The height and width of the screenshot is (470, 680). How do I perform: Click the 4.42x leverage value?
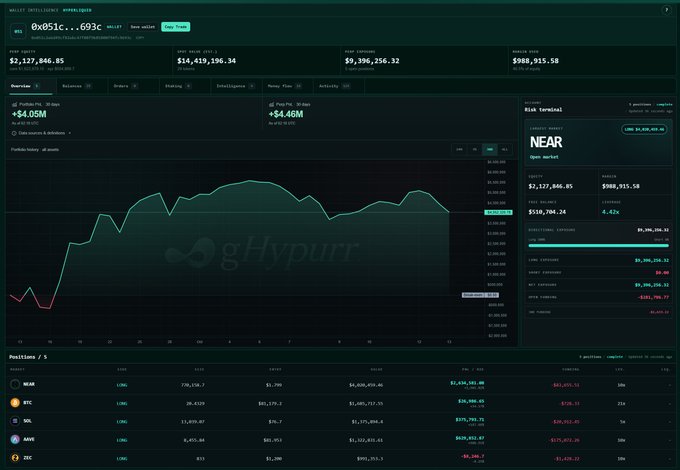[611, 212]
